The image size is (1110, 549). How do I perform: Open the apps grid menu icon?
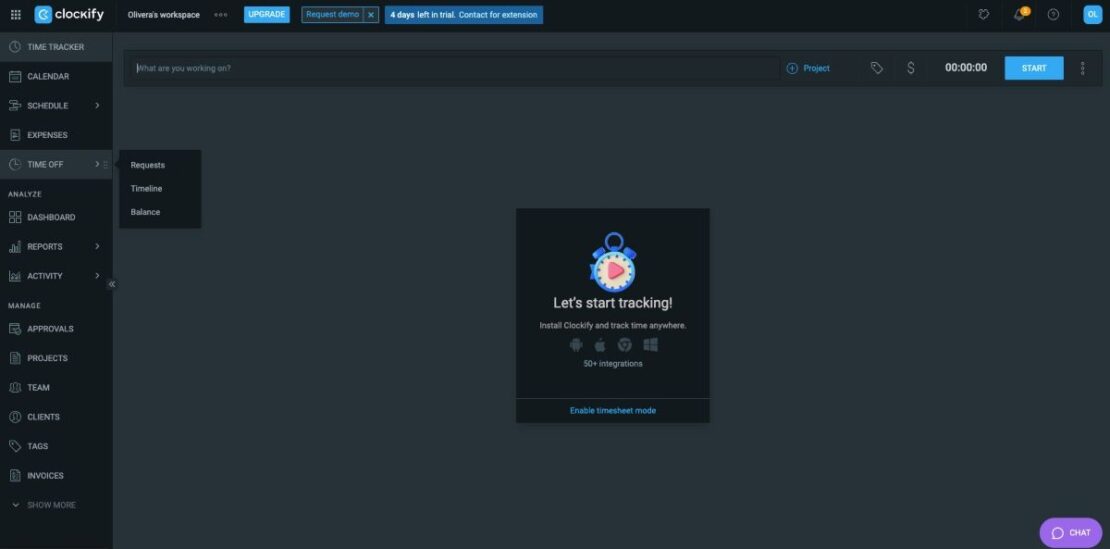(x=15, y=15)
